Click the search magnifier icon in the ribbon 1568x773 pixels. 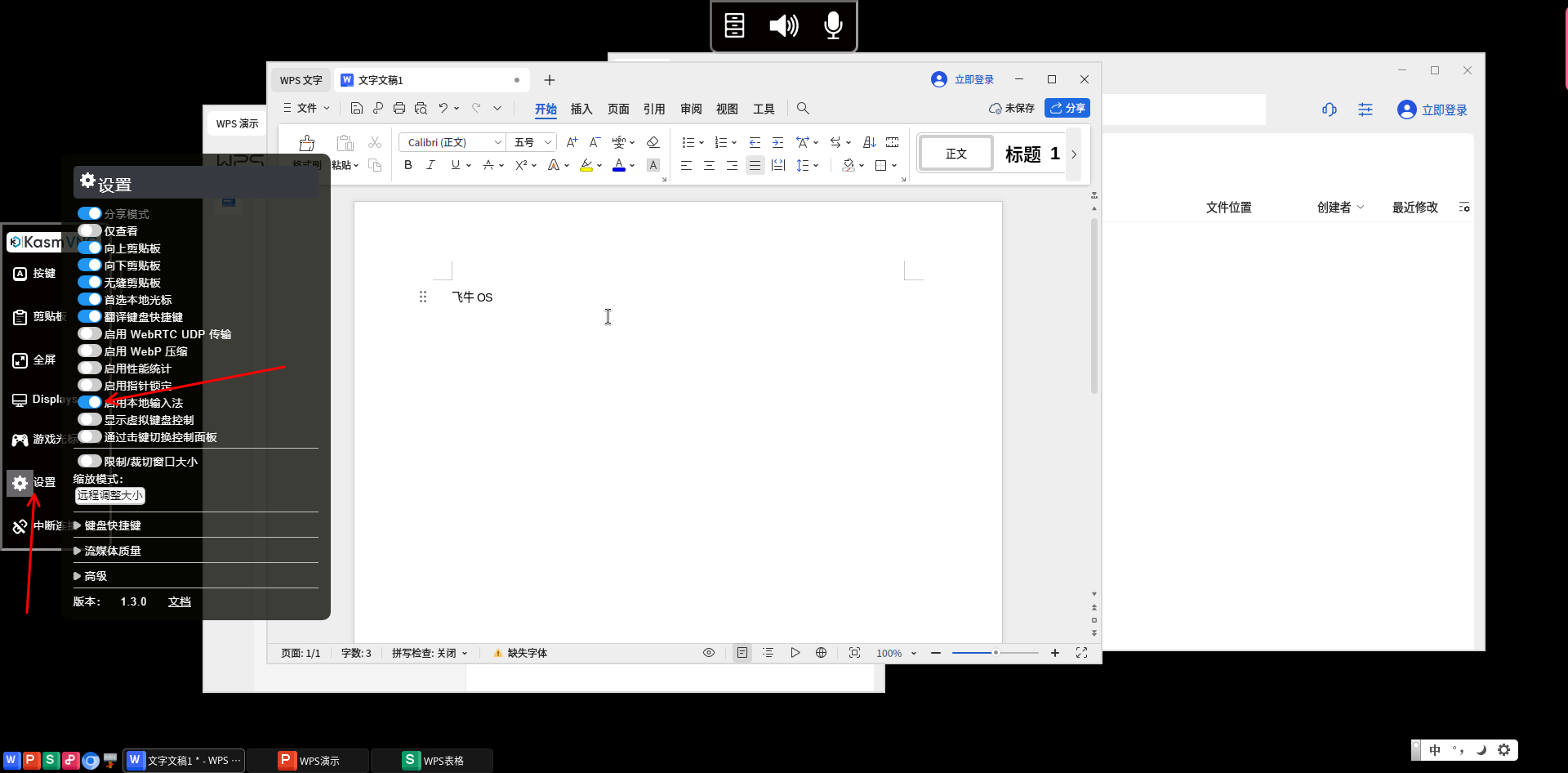[x=803, y=108]
